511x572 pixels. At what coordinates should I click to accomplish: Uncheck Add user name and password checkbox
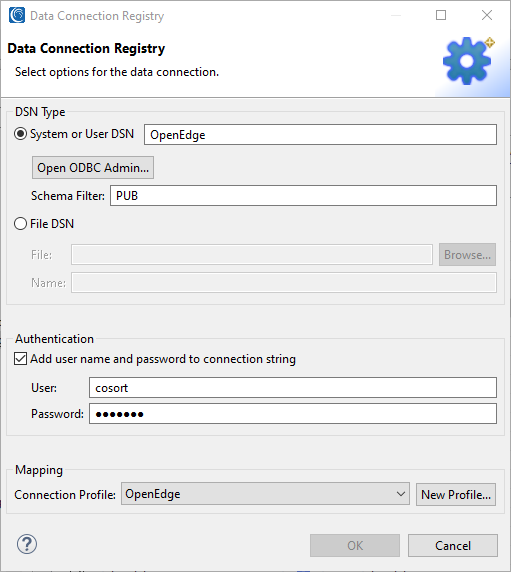click(x=20, y=359)
